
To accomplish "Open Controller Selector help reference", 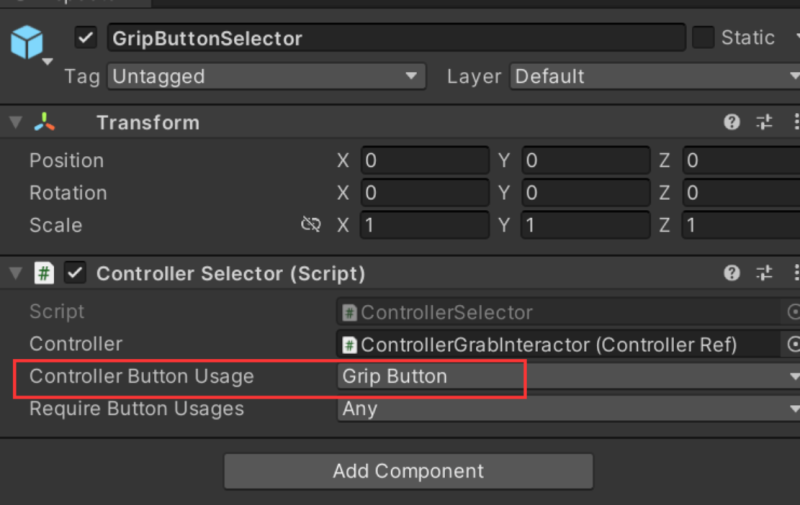I will pos(732,272).
